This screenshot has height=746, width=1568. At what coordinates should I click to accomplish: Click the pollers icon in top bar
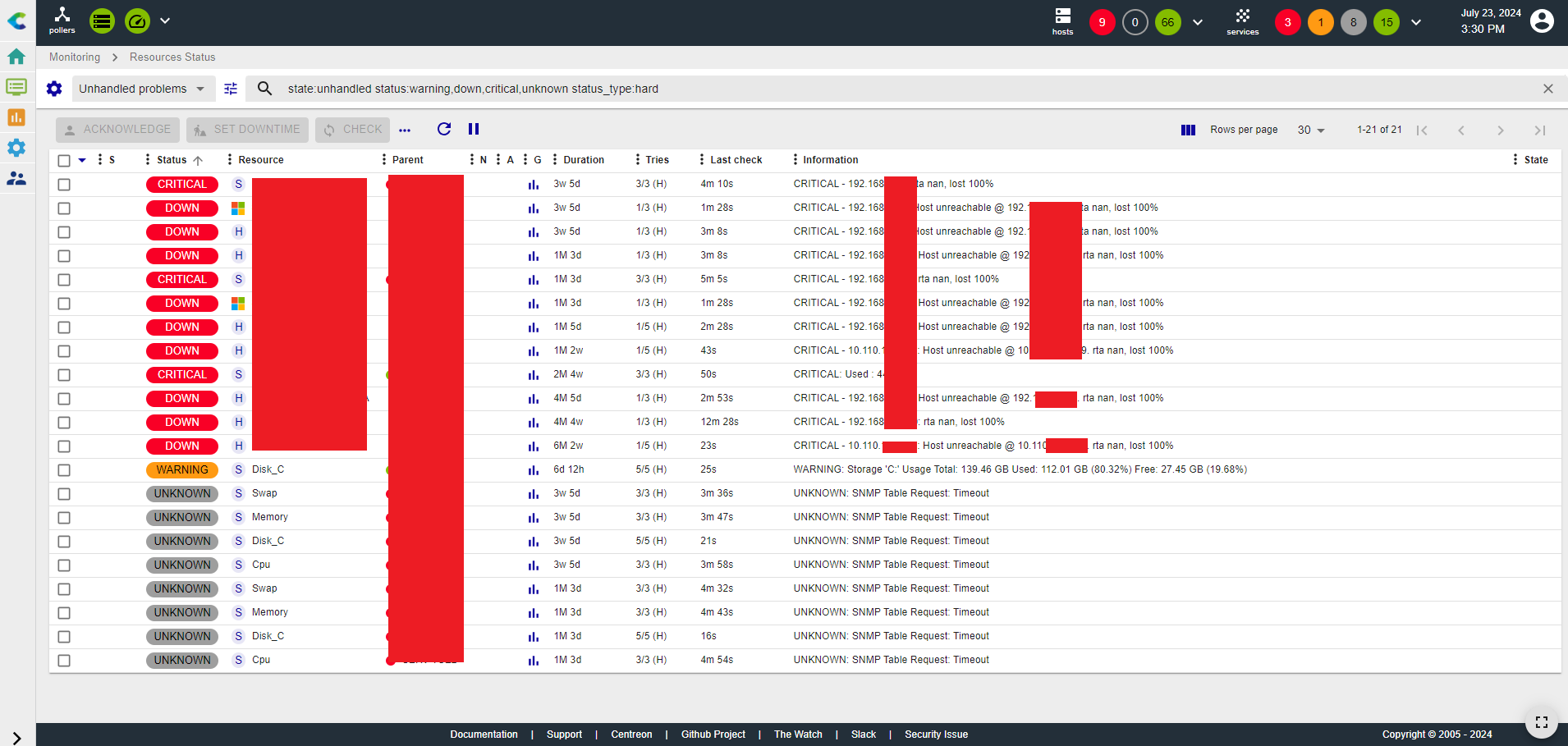click(x=62, y=20)
